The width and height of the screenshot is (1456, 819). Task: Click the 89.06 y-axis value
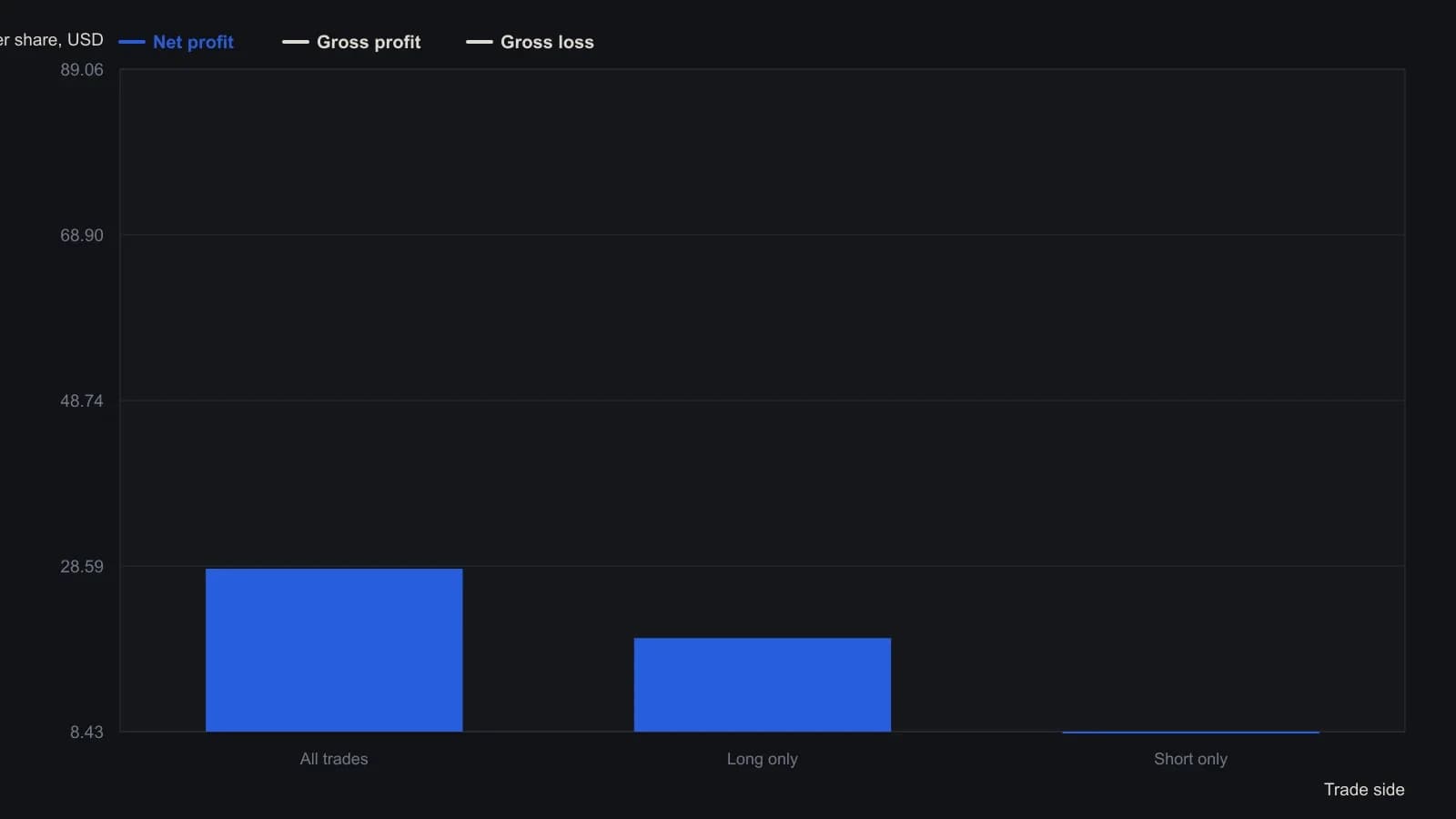82,70
